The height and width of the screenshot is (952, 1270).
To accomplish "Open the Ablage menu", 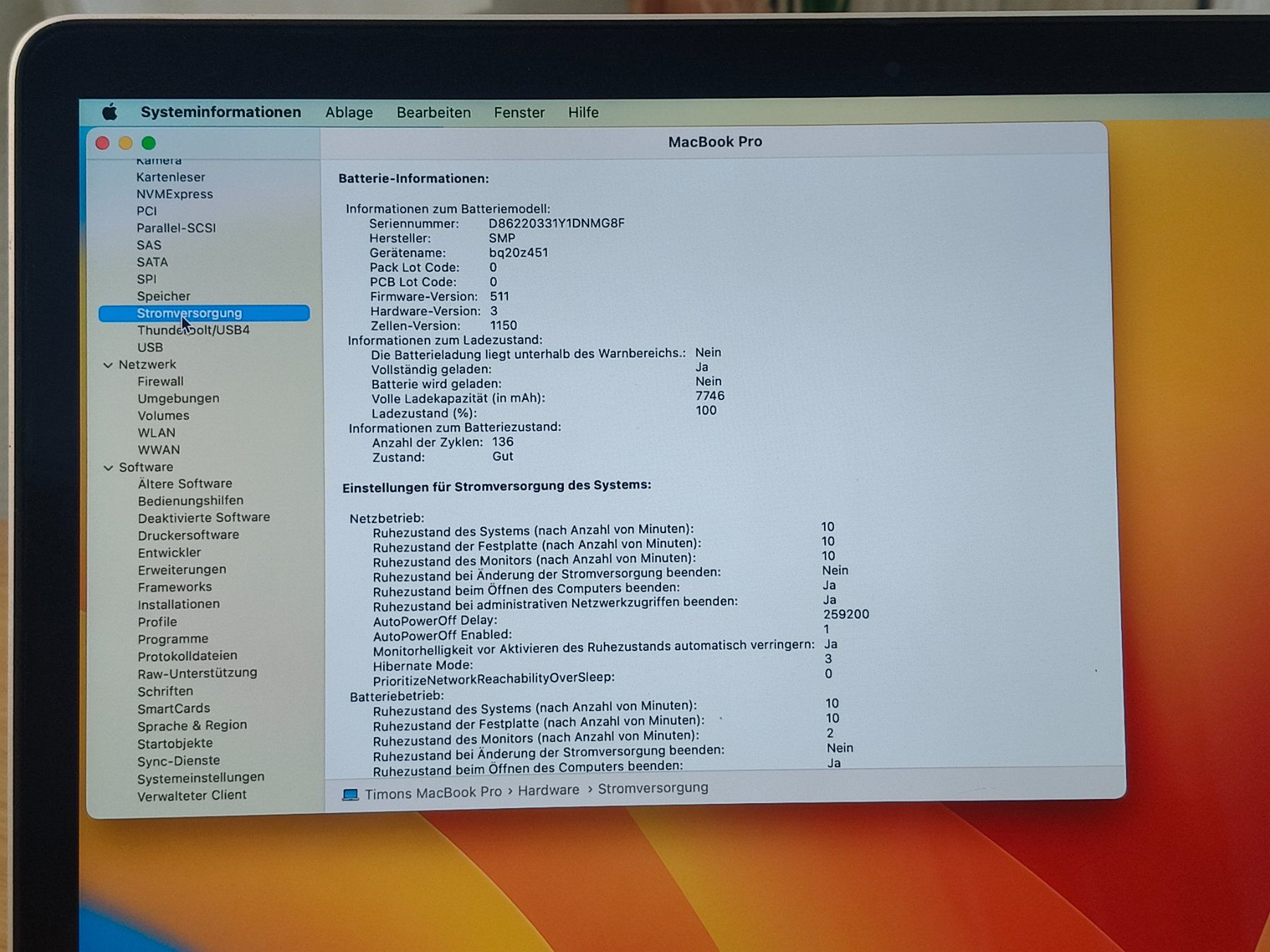I will pos(349,112).
